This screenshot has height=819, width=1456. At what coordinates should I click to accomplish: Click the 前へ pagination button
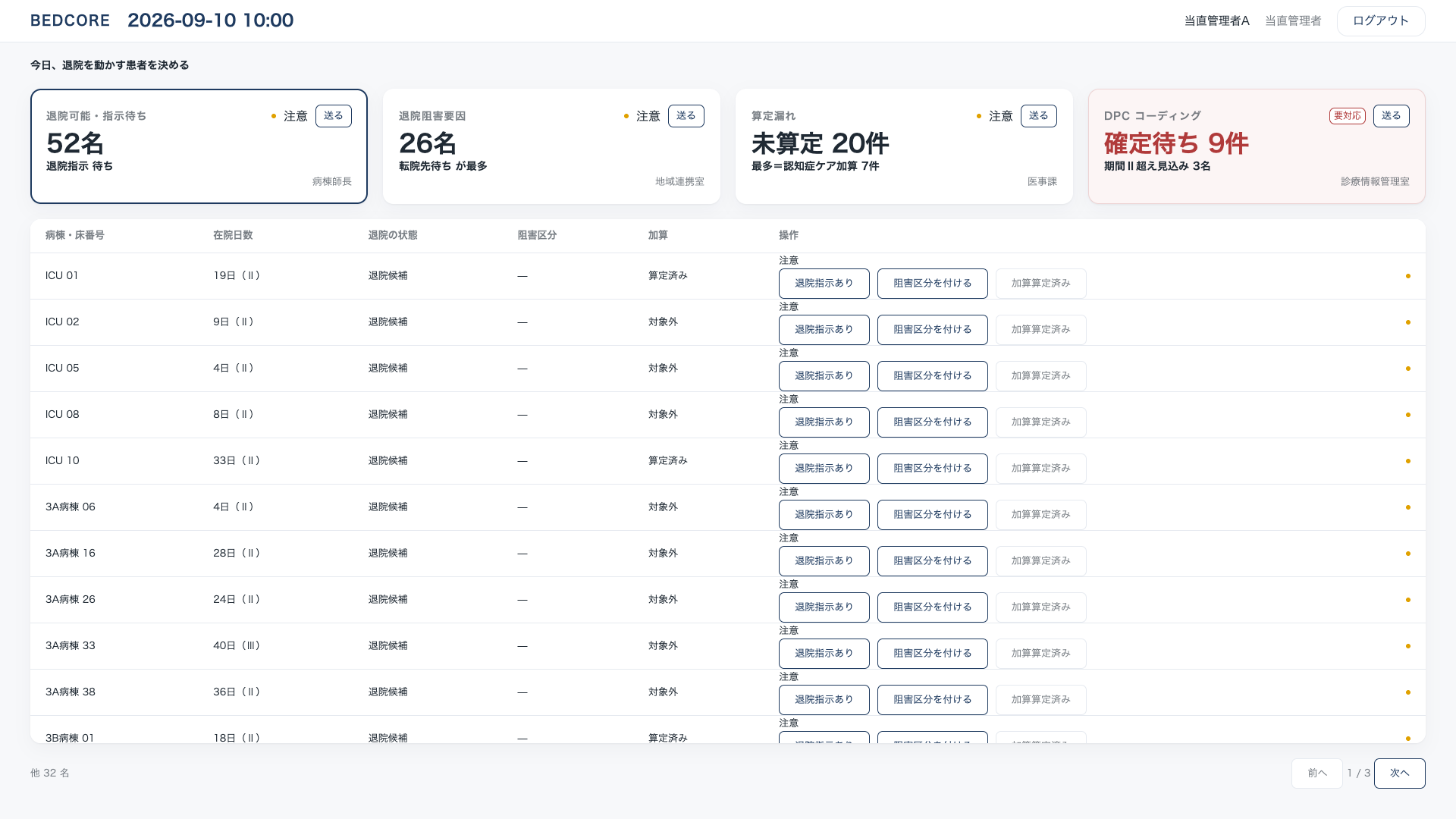(x=1317, y=773)
